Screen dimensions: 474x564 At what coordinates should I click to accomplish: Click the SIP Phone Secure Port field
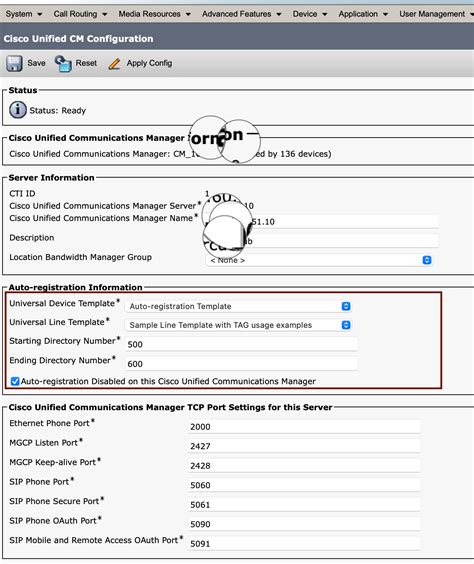[304, 505]
